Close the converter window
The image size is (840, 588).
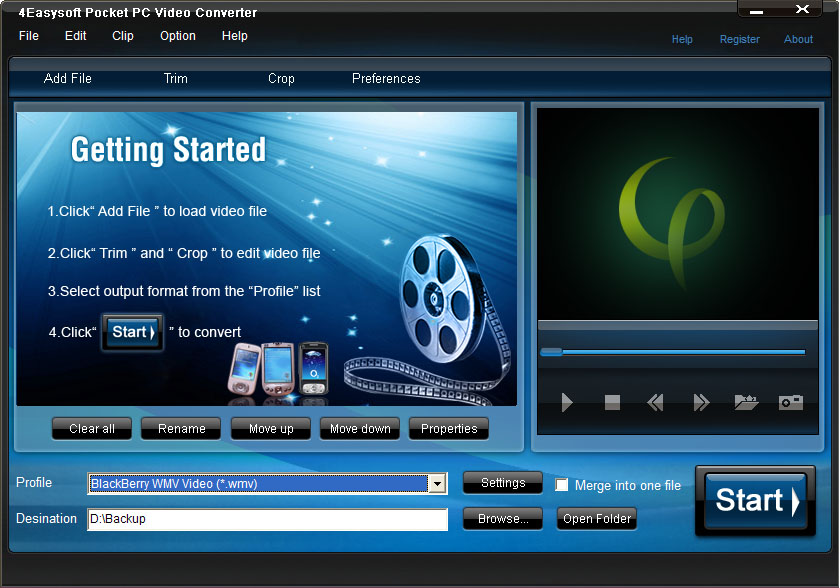pyautogui.click(x=802, y=9)
